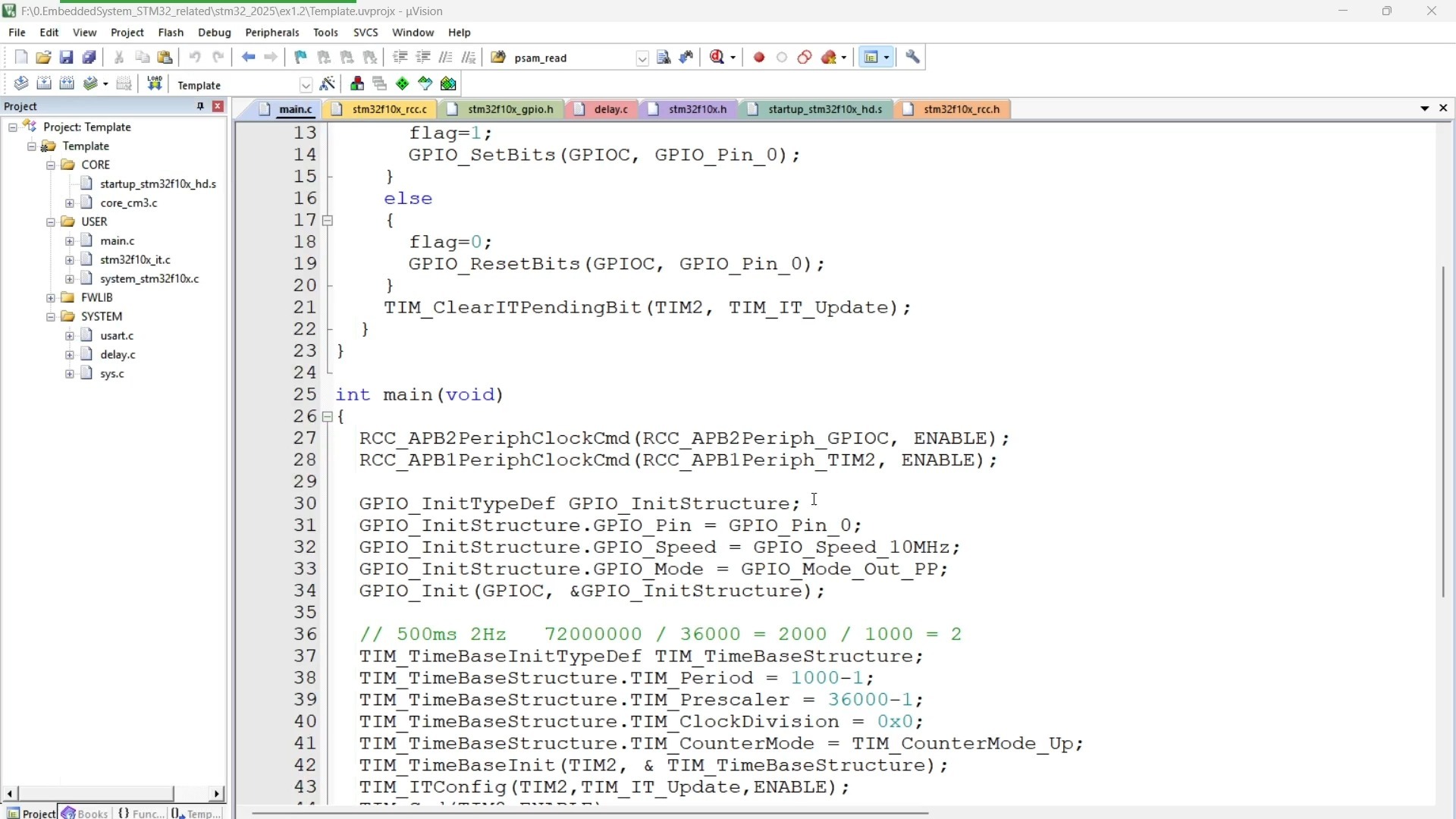Viewport: 1456px width, 819px height.
Task: Click the Build target icon
Action: tap(44, 84)
